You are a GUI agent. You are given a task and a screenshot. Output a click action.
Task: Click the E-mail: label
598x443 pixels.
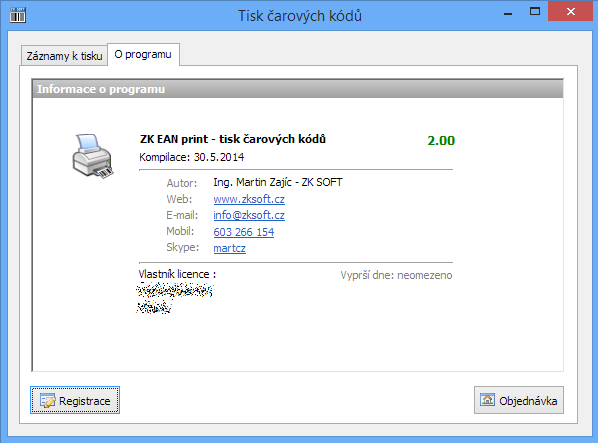coord(182,215)
